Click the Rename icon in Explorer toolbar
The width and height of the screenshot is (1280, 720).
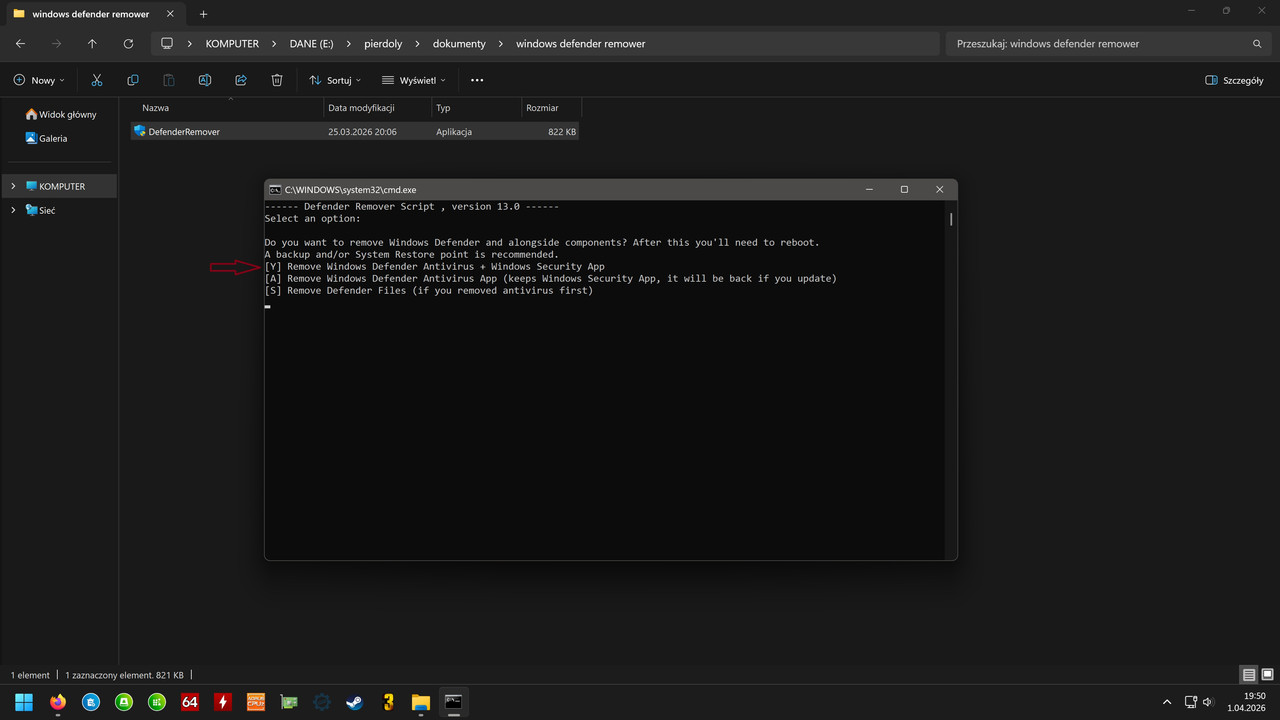[205, 80]
